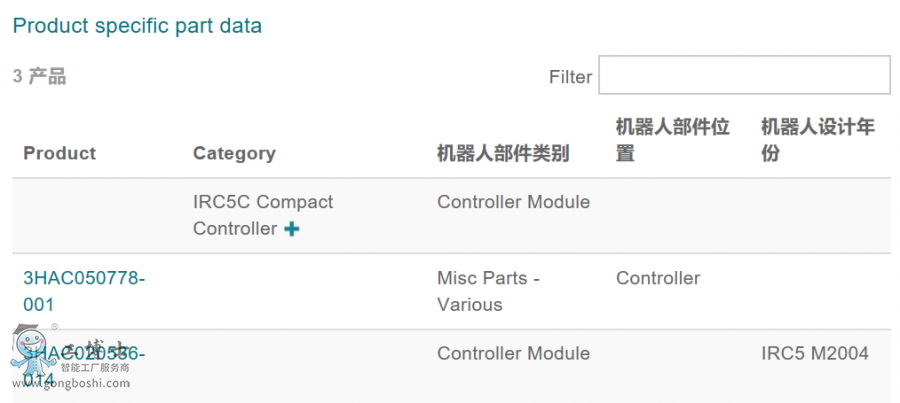Click the 机器人设计年份 column header
Viewport: 900px width, 403px height.
point(818,140)
